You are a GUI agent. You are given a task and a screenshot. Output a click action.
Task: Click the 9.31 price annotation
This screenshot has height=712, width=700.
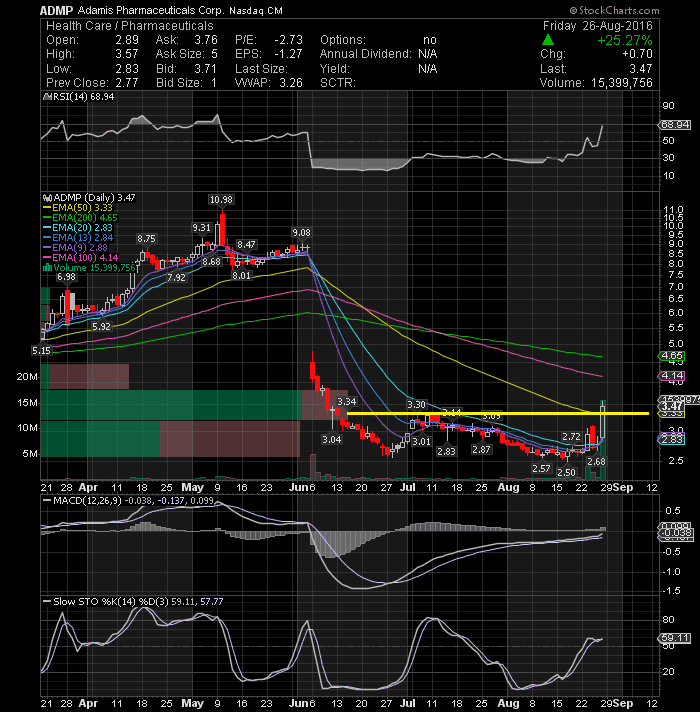[x=201, y=227]
